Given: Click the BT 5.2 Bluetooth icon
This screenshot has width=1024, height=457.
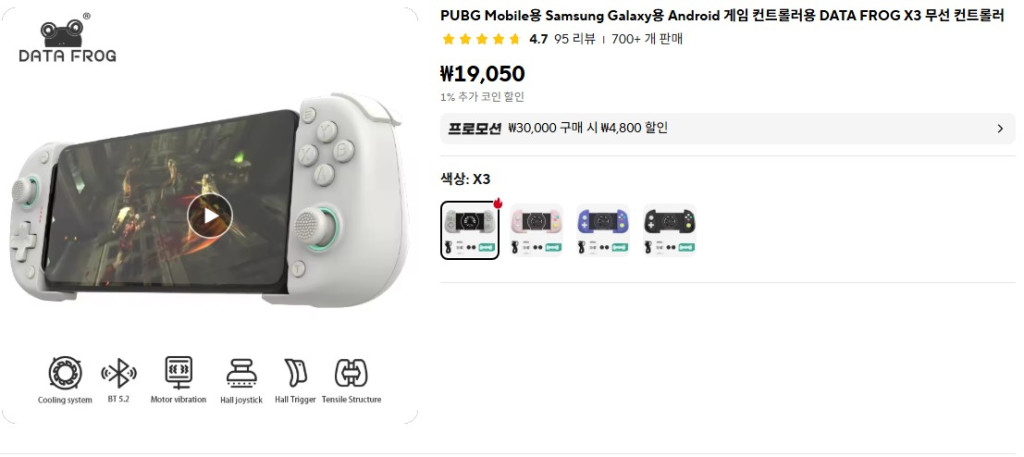Looking at the screenshot, I should (119, 373).
